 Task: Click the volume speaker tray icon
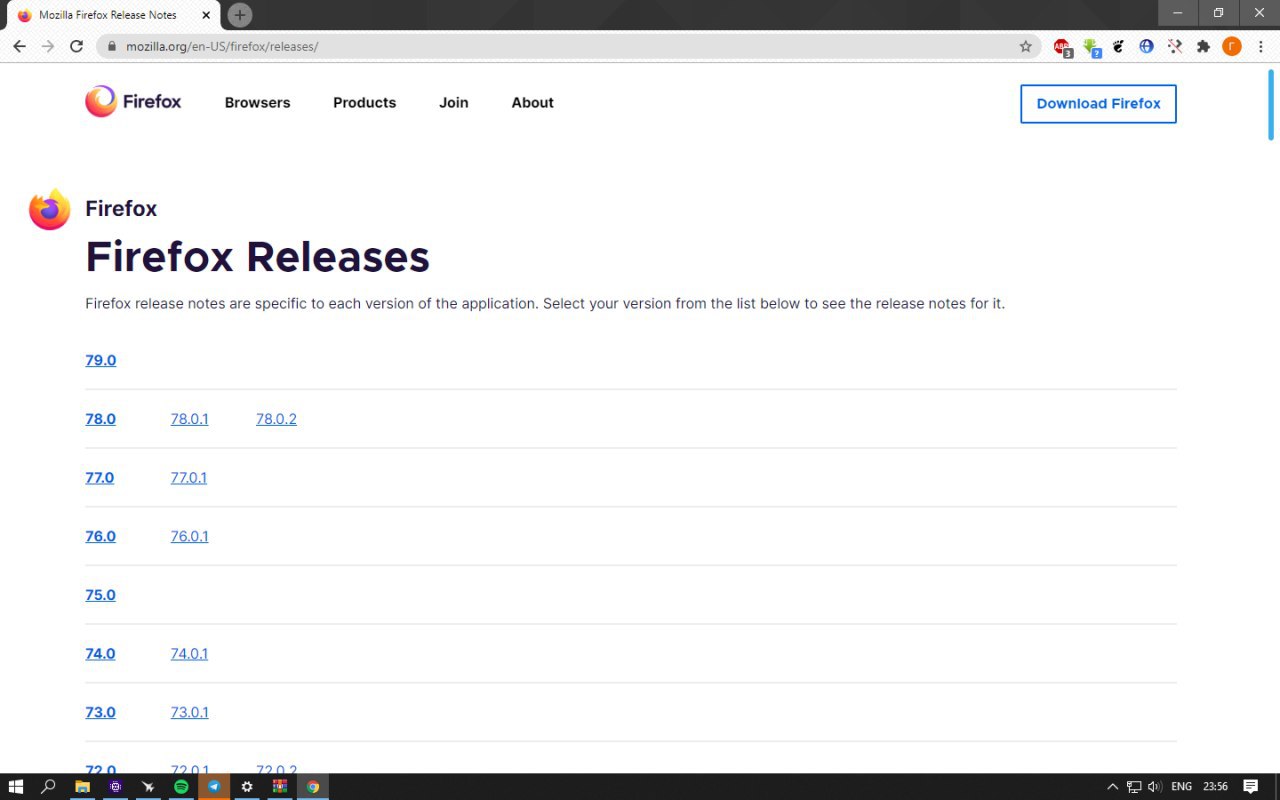coord(1155,787)
